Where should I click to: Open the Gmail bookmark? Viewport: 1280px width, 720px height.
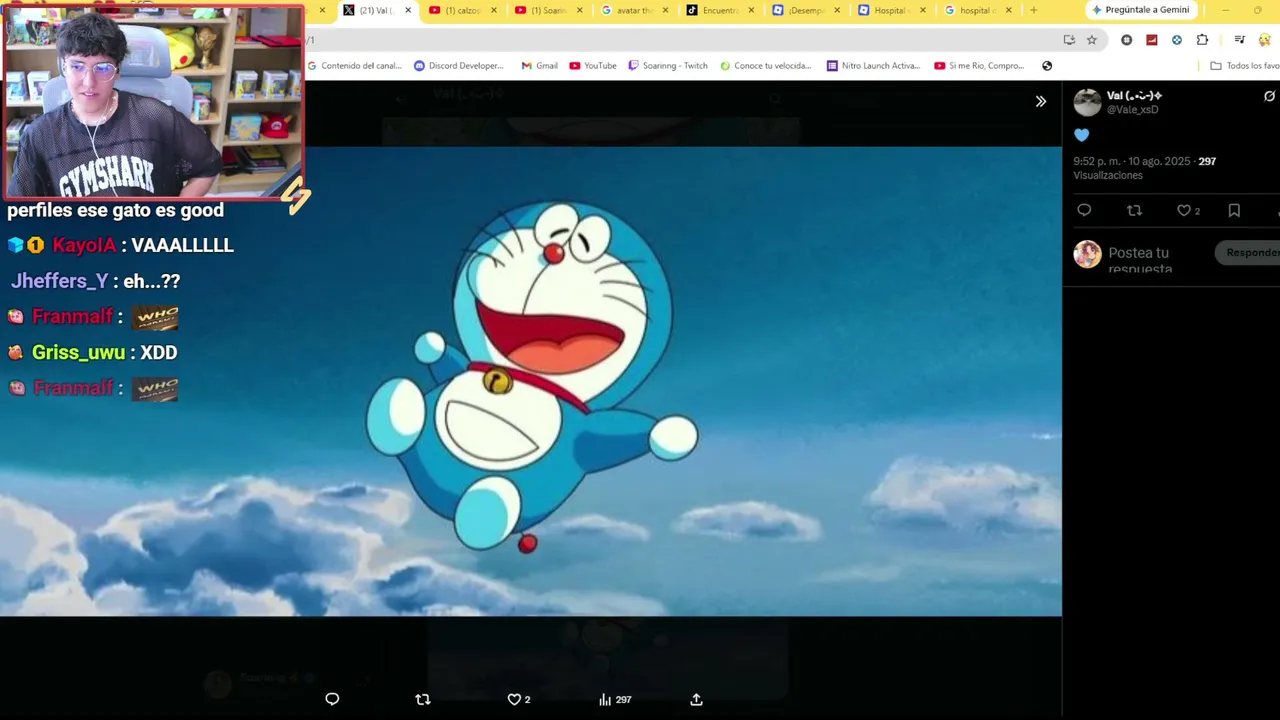(x=540, y=66)
